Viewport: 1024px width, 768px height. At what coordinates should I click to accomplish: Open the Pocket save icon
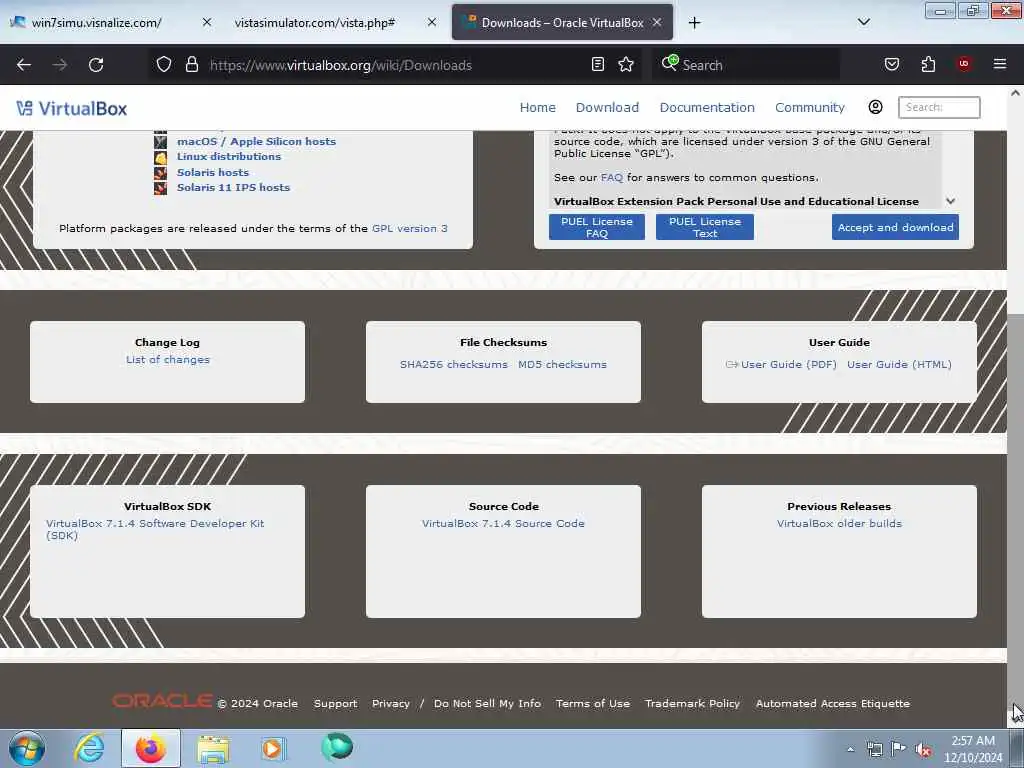coord(891,64)
